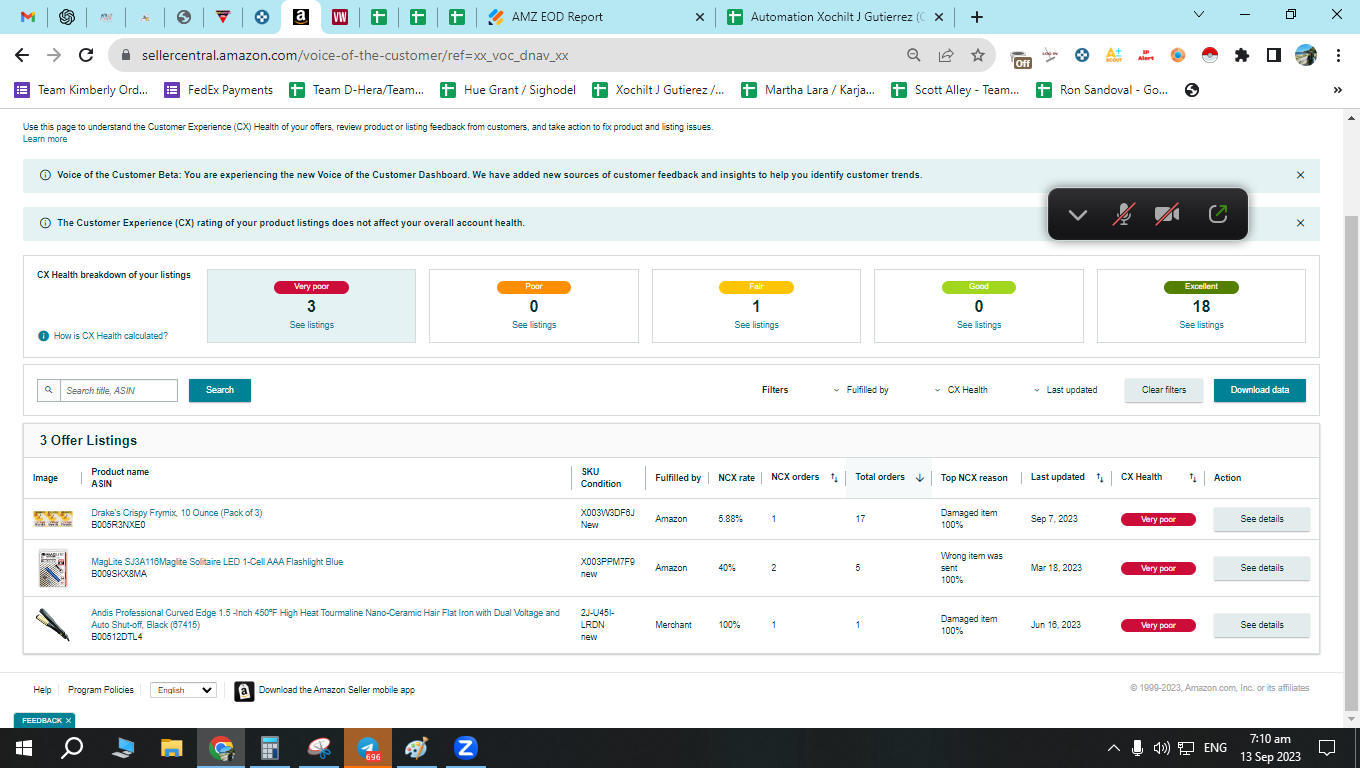The width and height of the screenshot is (1360, 768).
Task: Open the Ron Sandoval bookmark
Action: point(1102,90)
